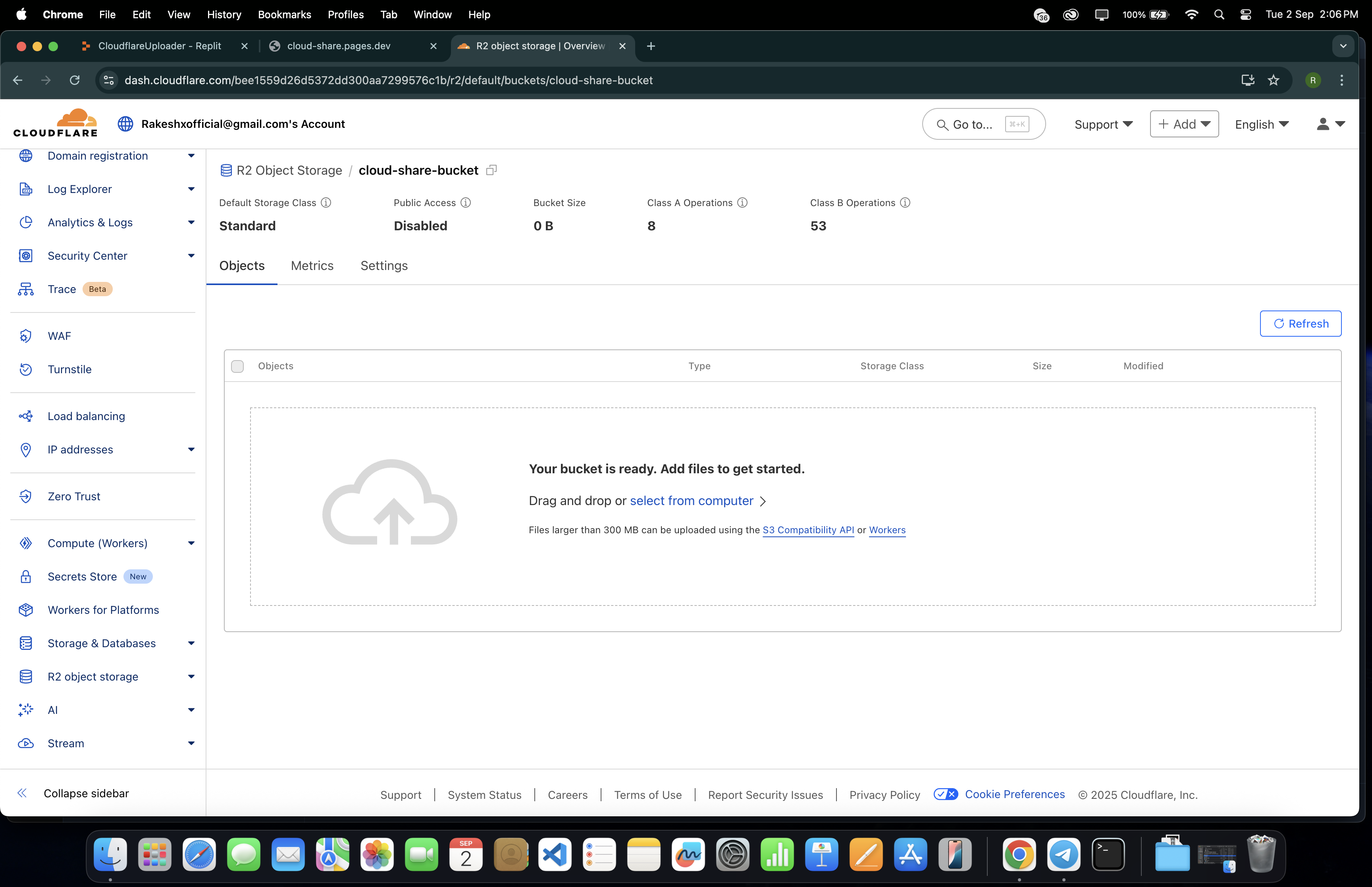This screenshot has width=1372, height=887.
Task: Open System Status footer link
Action: tap(484, 795)
